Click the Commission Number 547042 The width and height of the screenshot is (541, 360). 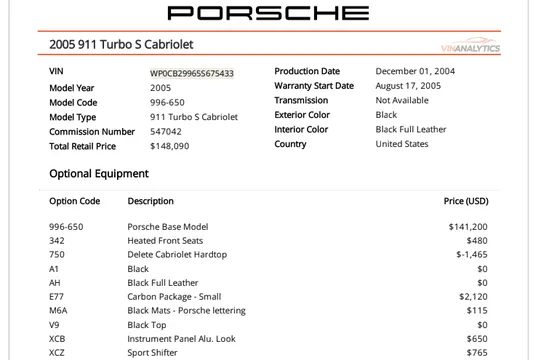click(166, 132)
